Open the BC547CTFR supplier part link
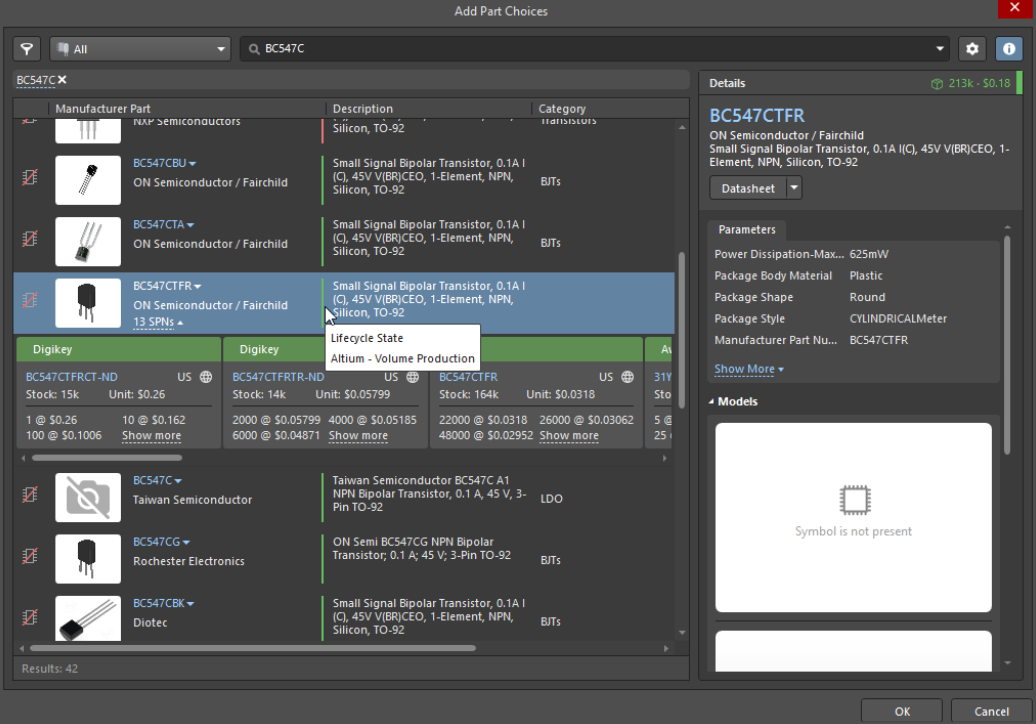The width and height of the screenshot is (1036, 724). tap(468, 377)
